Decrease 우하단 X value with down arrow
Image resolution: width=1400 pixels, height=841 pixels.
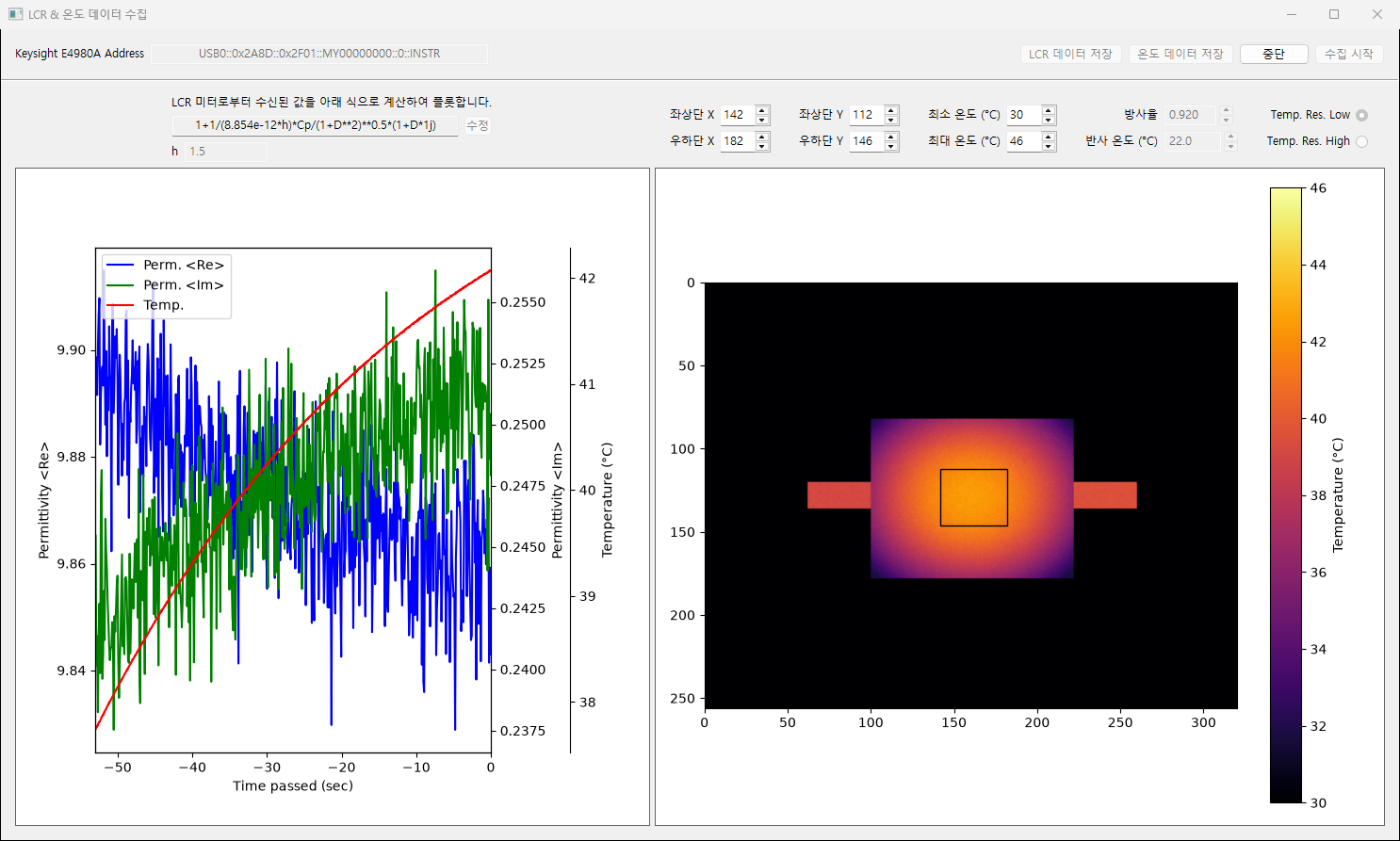762,146
